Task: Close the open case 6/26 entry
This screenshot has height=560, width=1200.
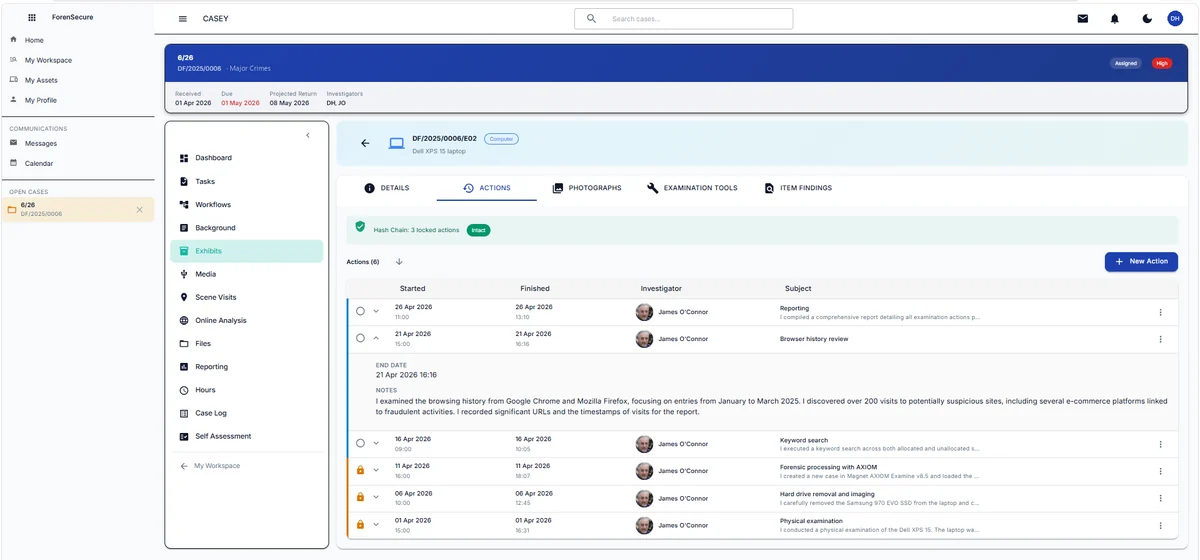Action: coord(139,210)
